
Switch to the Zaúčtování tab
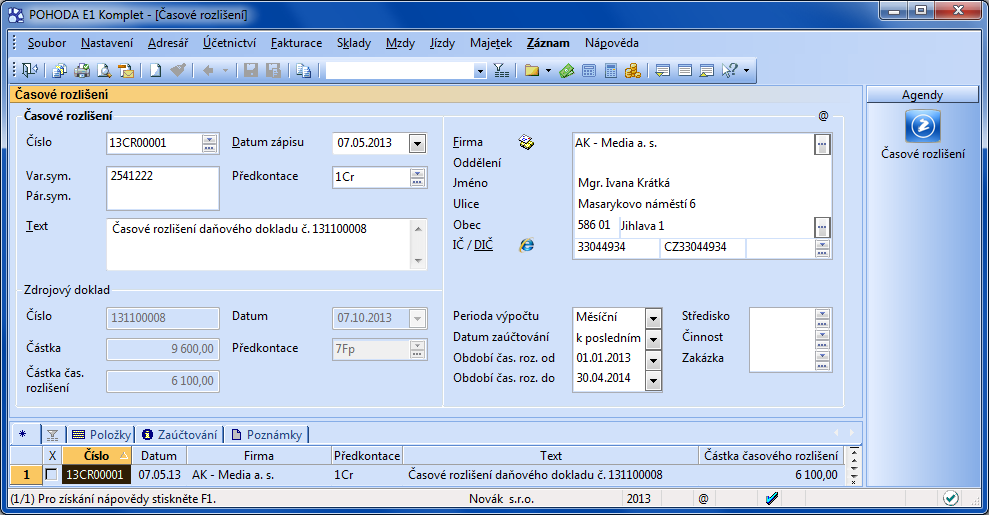[179, 434]
